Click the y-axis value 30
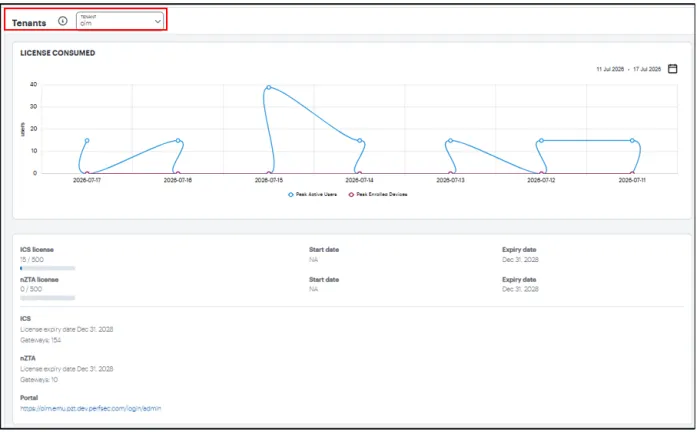 pyautogui.click(x=33, y=107)
